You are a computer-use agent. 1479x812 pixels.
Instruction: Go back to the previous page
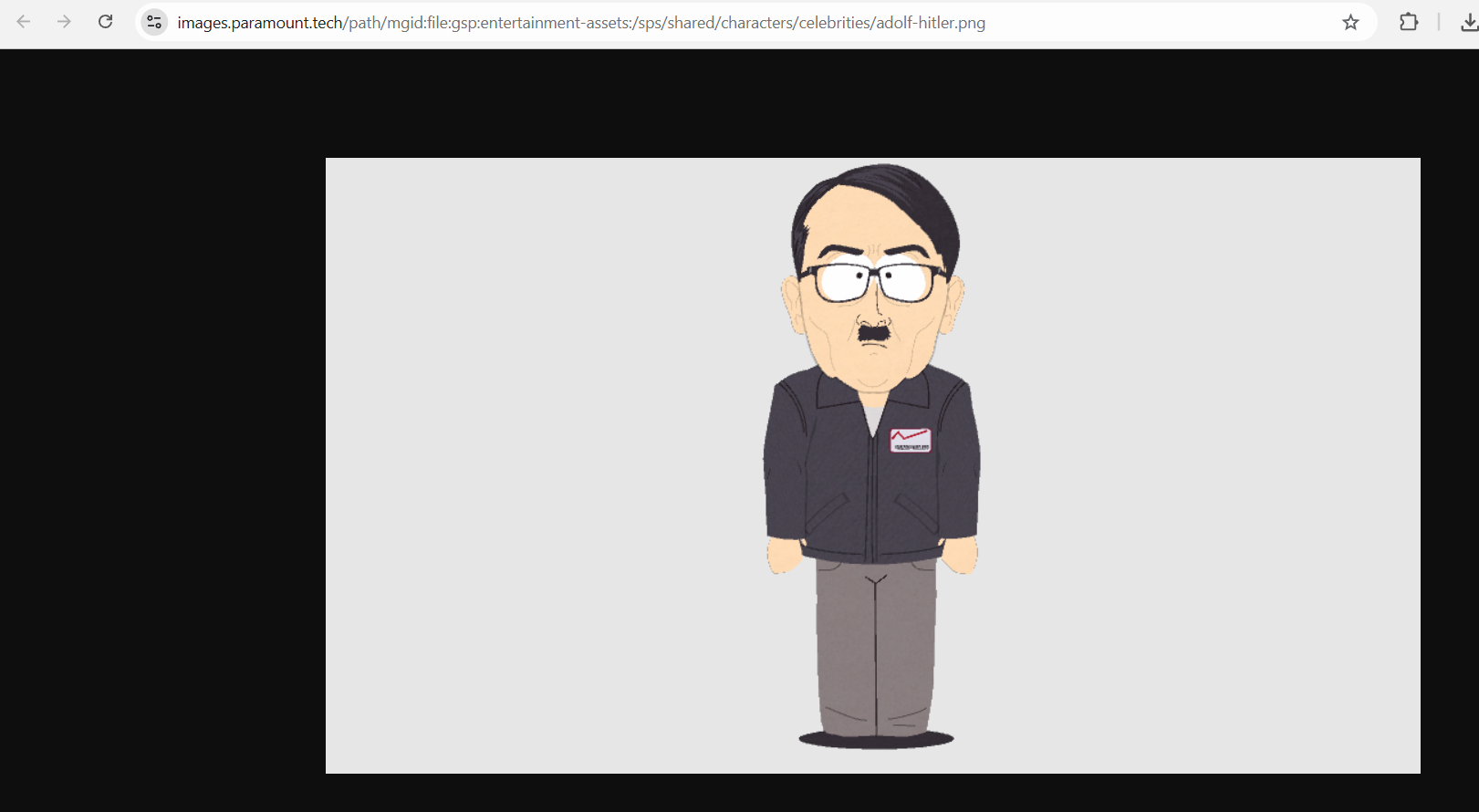[x=24, y=22]
